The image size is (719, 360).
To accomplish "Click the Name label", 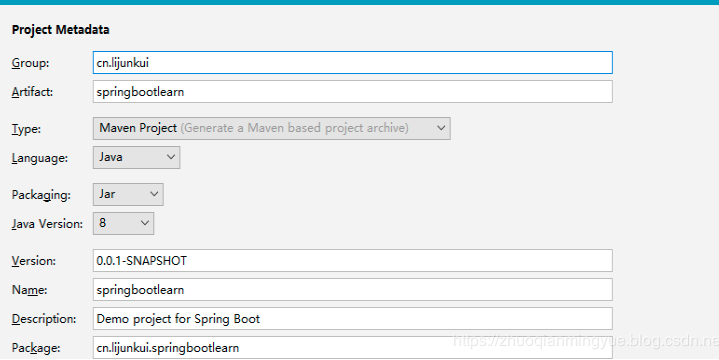I will tap(29, 290).
